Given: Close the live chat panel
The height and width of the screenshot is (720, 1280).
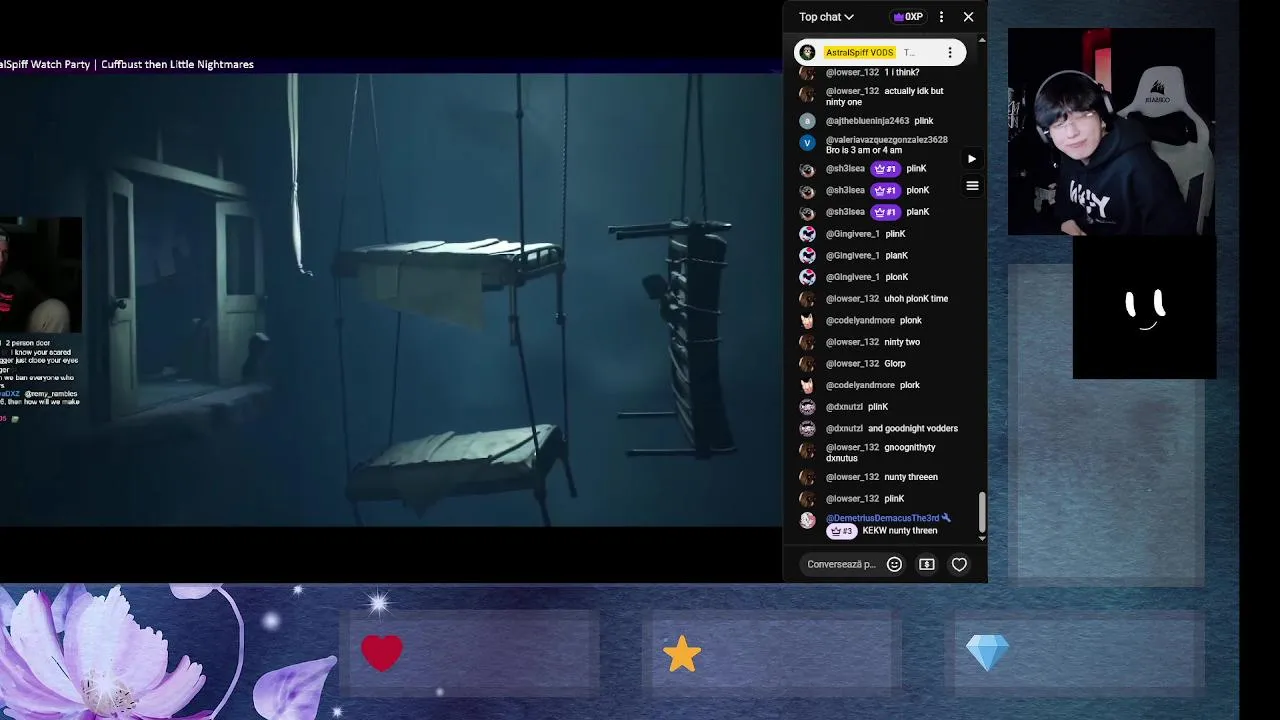Looking at the screenshot, I should 968,17.
